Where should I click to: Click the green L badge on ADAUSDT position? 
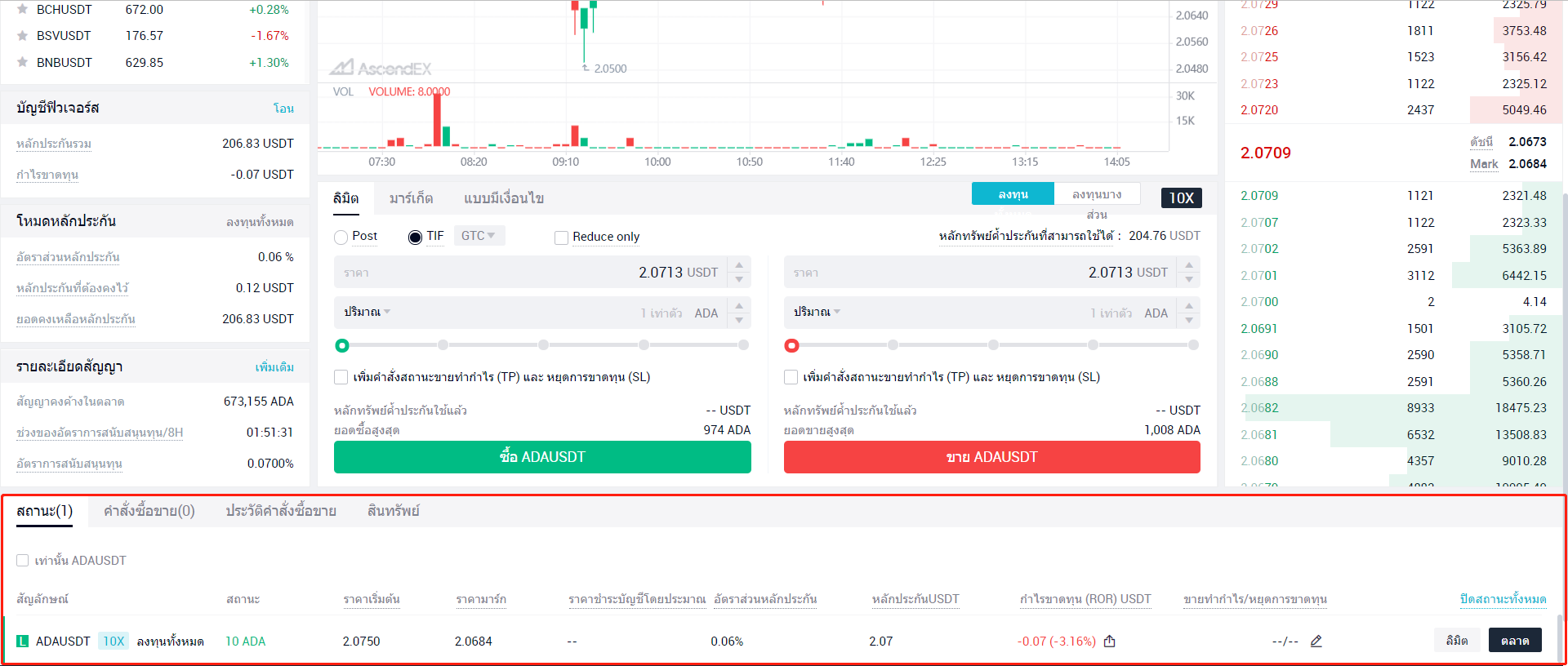[x=22, y=642]
